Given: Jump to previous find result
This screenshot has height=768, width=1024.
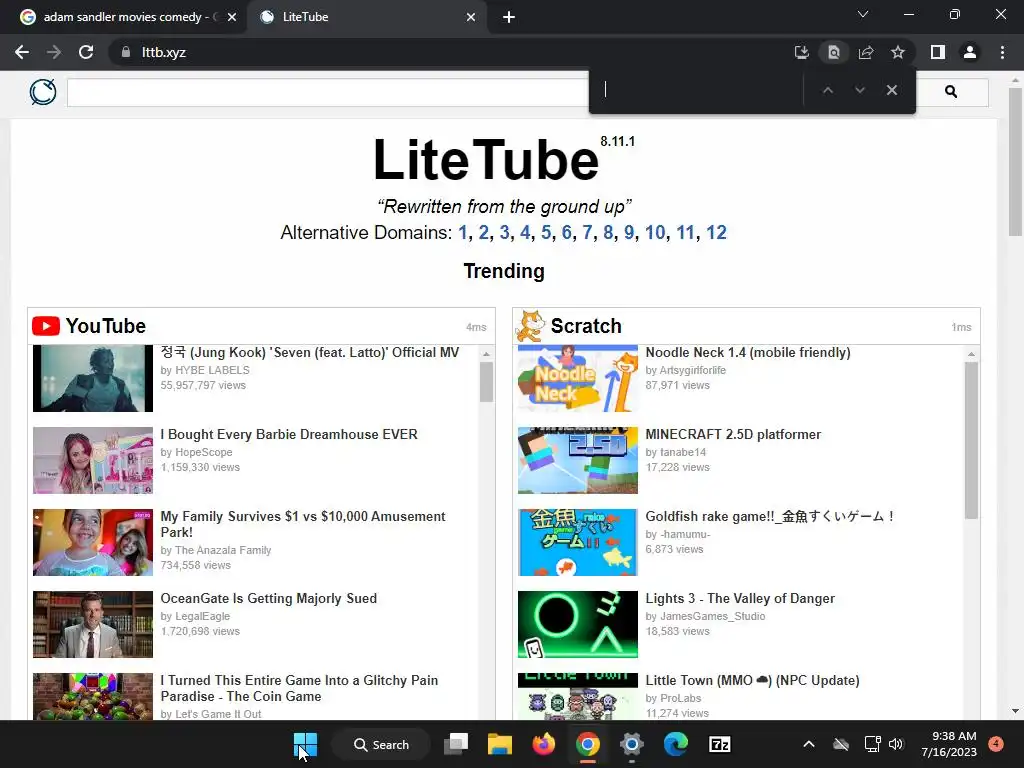Looking at the screenshot, I should [827, 90].
